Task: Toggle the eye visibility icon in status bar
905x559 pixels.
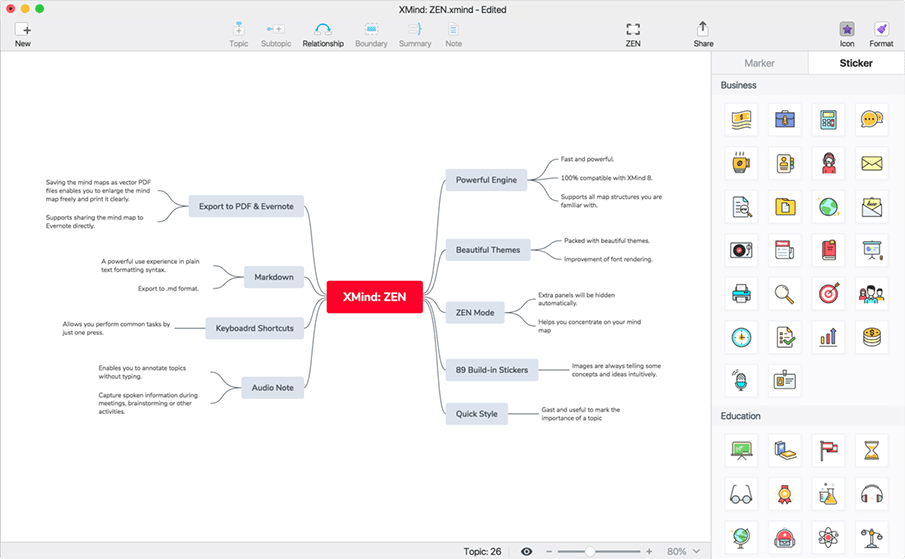Action: [x=527, y=551]
